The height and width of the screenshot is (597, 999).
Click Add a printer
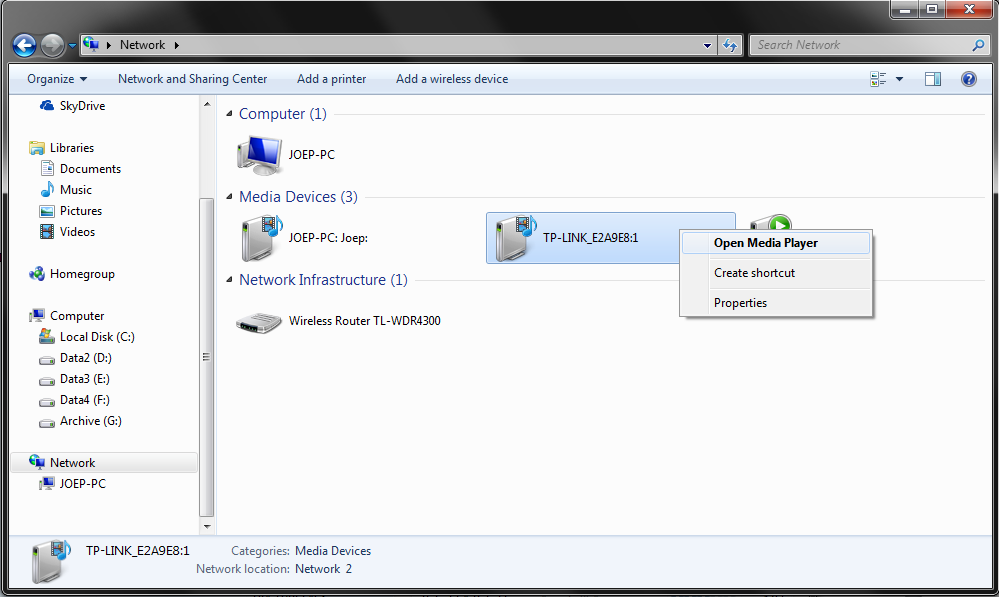click(x=331, y=79)
